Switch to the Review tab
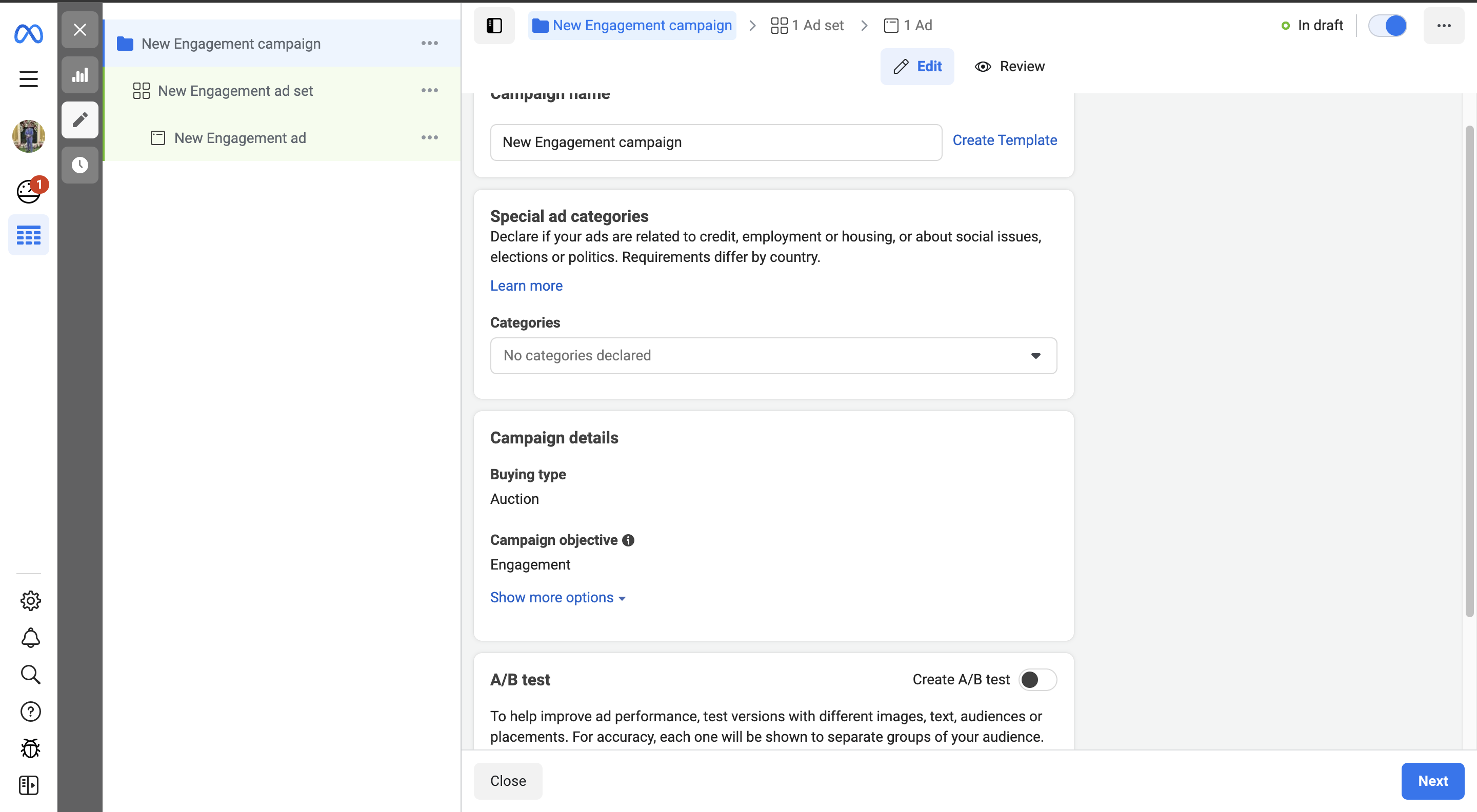1477x812 pixels. (1010, 67)
